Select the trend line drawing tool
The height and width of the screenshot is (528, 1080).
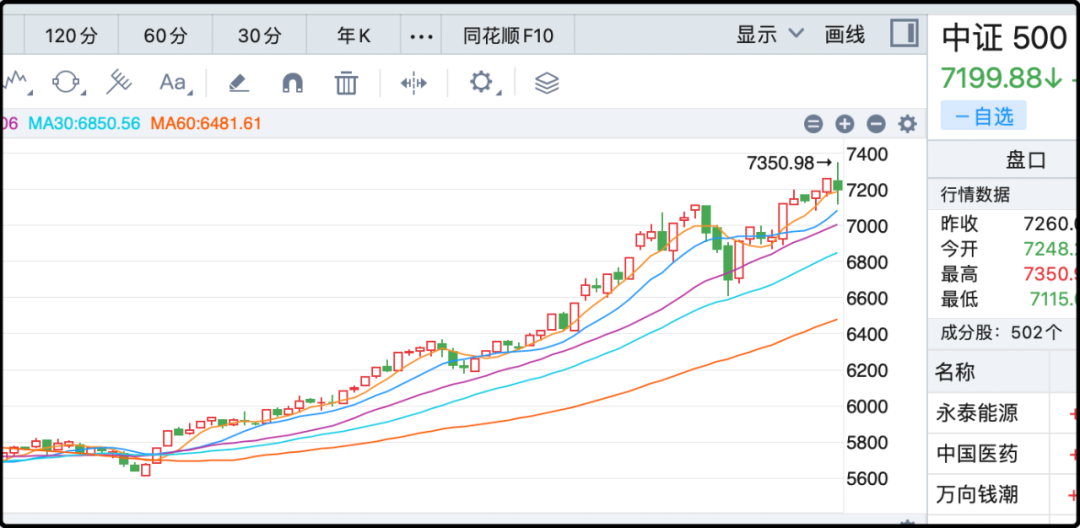coord(17,83)
